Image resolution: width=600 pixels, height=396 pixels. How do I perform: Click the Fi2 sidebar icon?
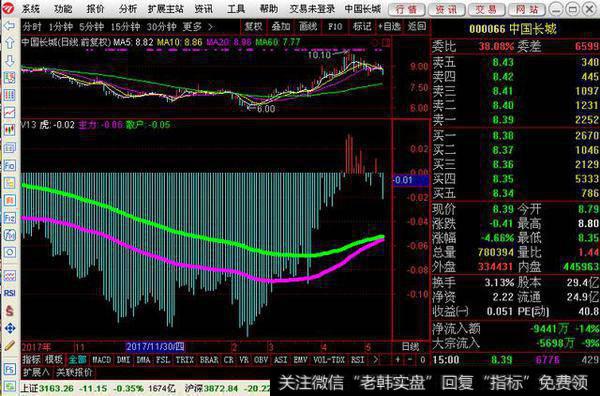pos(9,218)
